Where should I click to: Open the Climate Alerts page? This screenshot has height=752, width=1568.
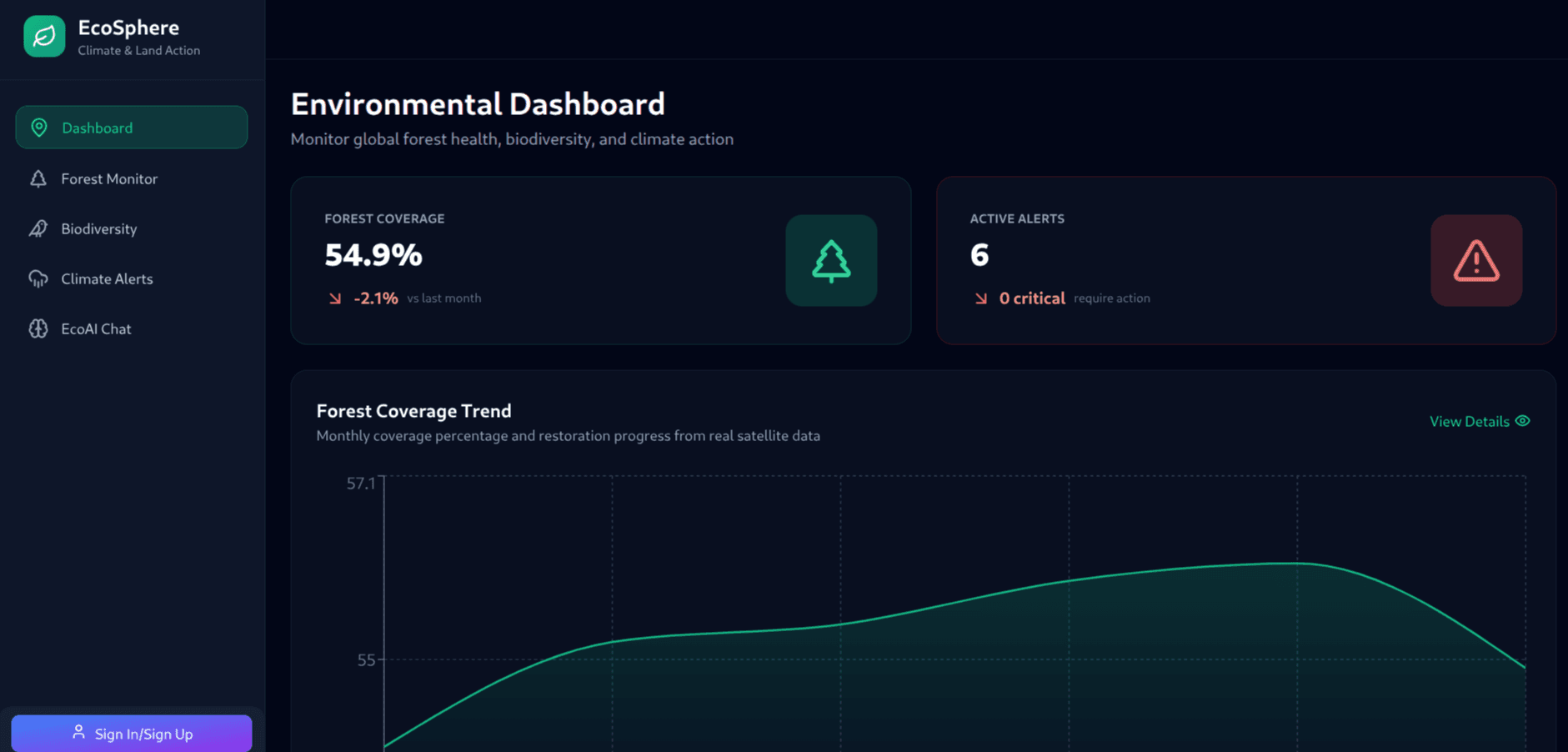pos(107,278)
